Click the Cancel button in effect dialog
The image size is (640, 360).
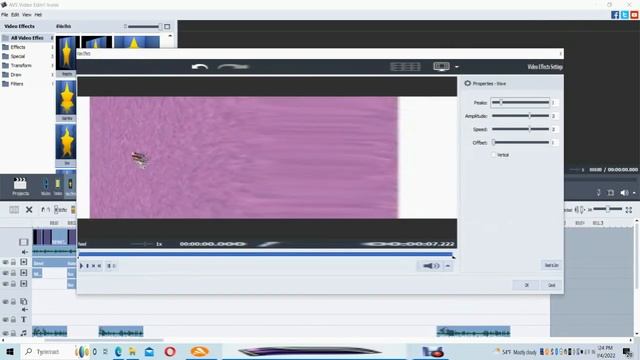[x=551, y=285]
